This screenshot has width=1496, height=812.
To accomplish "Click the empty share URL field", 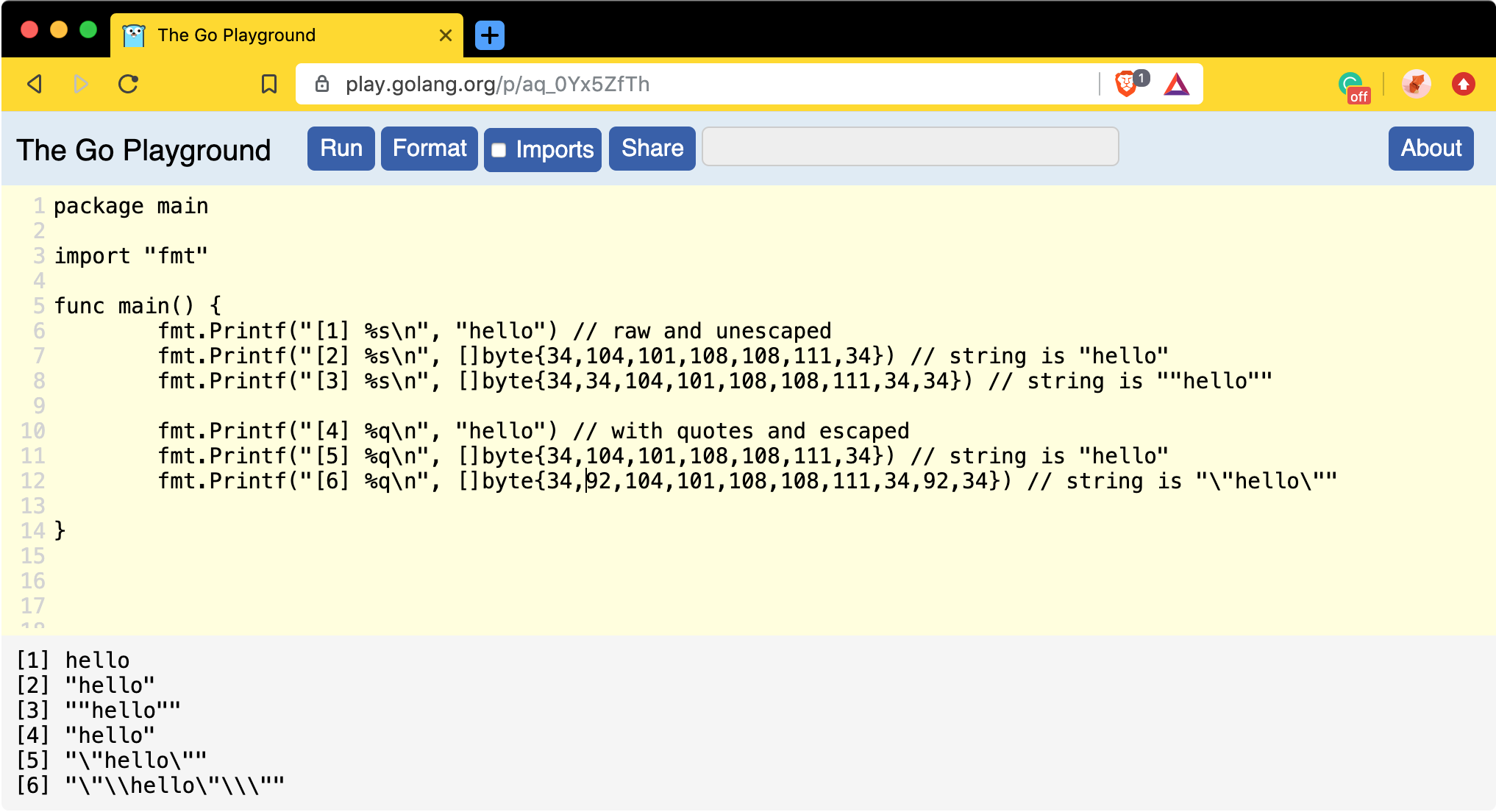I will pos(910,147).
